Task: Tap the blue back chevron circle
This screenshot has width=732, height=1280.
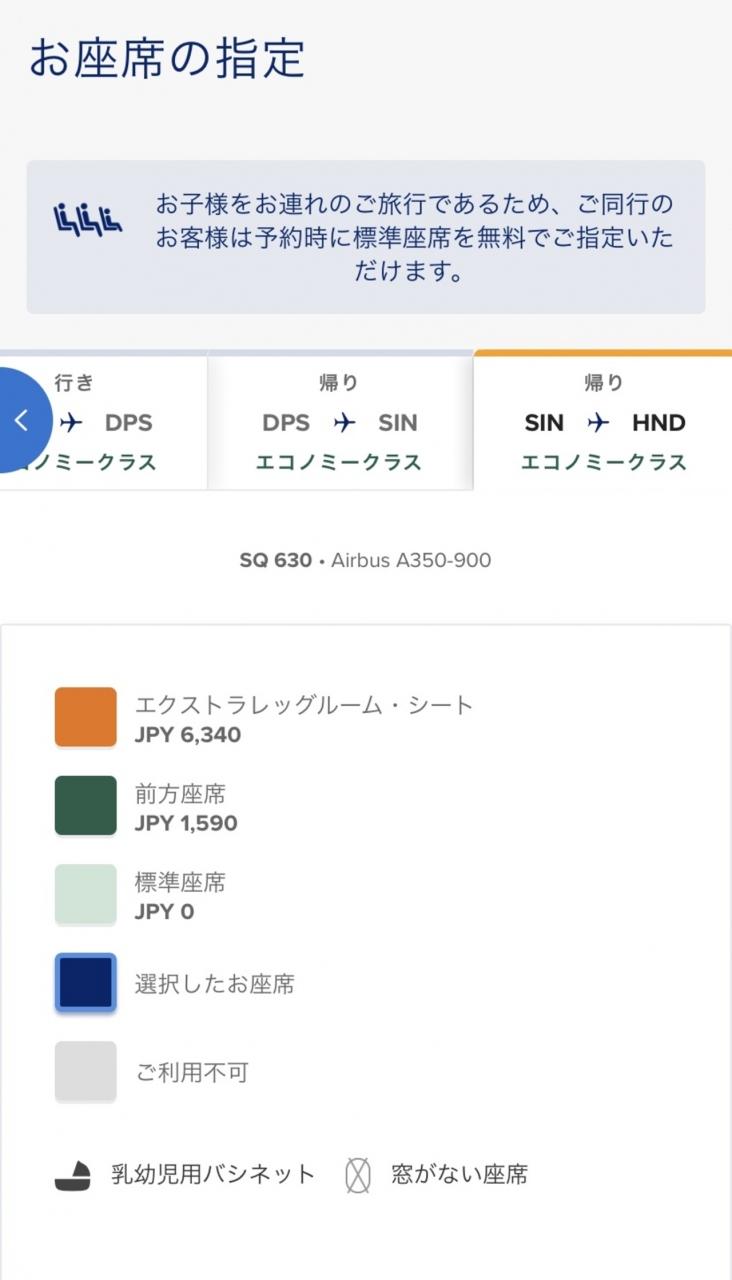Action: (x=22, y=420)
